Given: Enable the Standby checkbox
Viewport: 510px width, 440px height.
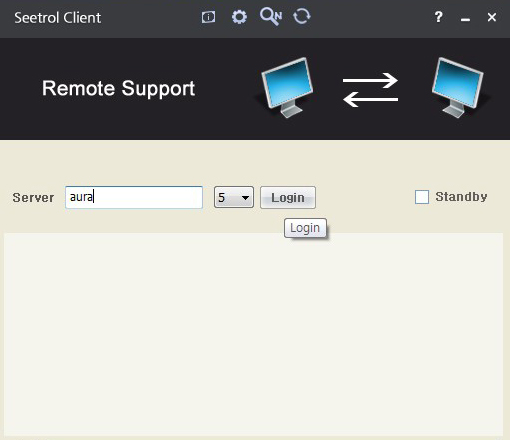Looking at the screenshot, I should click(422, 197).
